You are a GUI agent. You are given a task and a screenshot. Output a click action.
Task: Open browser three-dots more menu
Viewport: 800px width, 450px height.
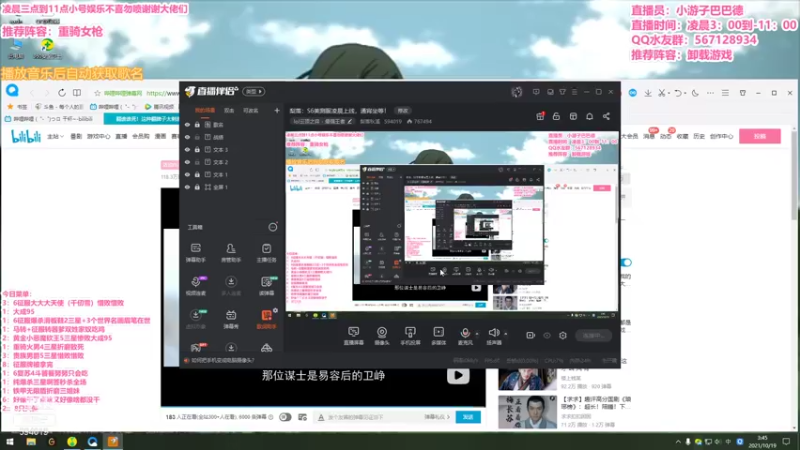coord(710,93)
